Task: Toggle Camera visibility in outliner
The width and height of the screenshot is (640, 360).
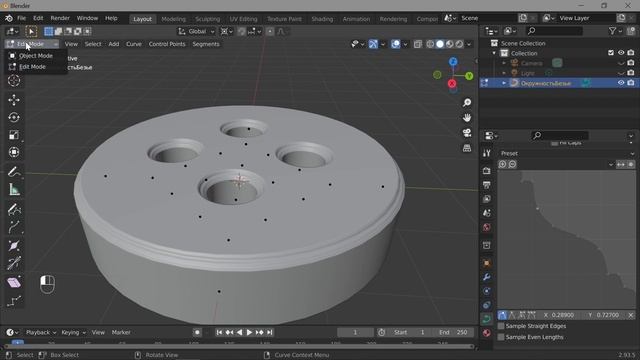Action: click(x=621, y=63)
